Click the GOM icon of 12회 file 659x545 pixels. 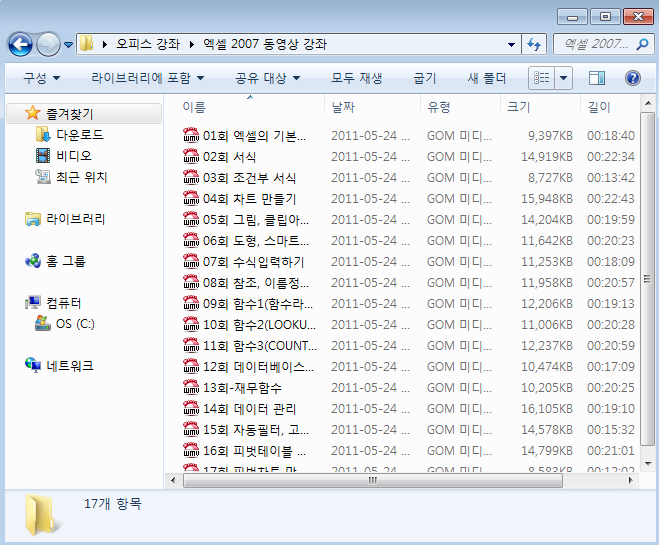[191, 366]
